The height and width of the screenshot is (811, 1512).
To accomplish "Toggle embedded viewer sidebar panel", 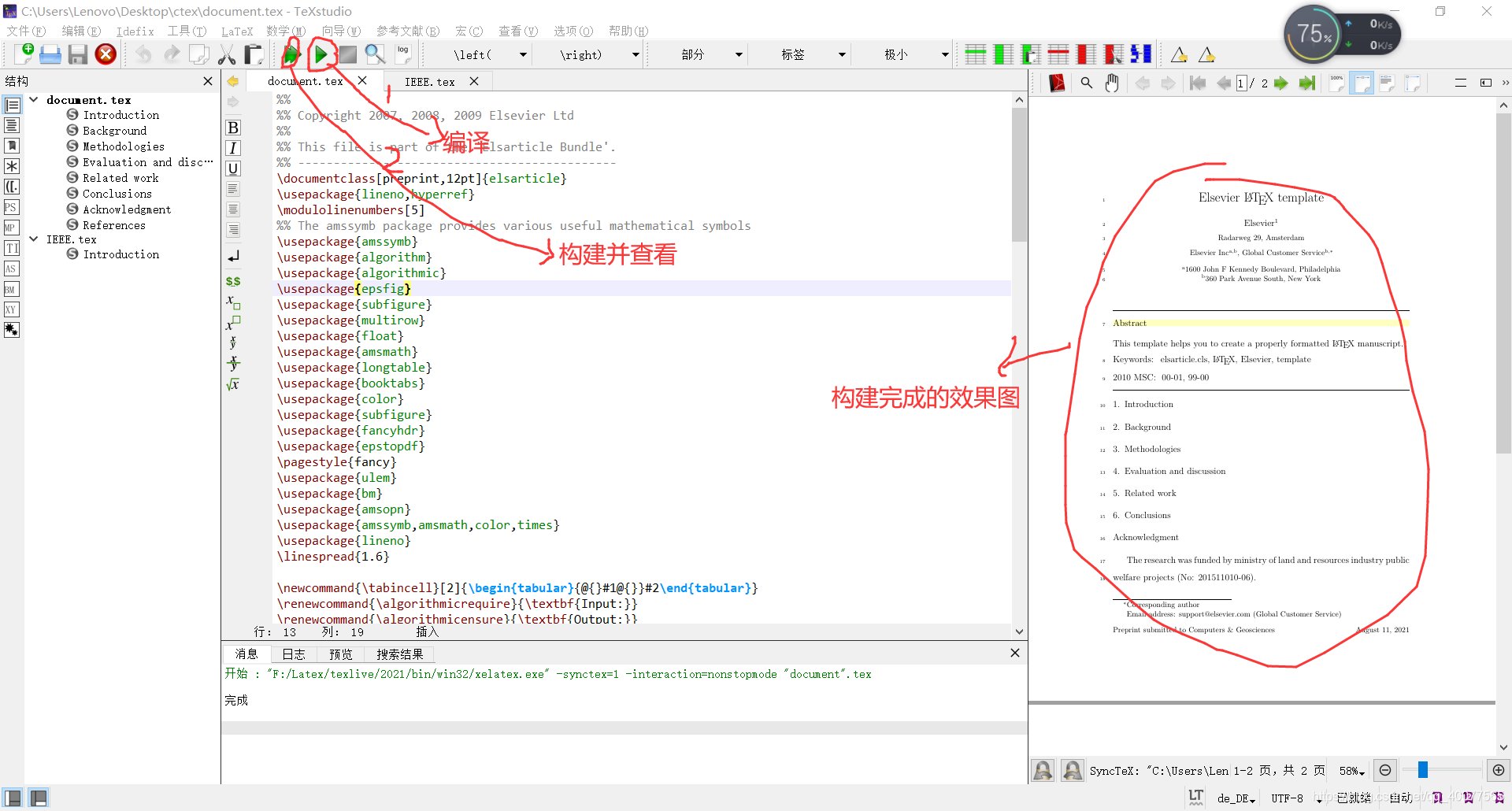I will click(x=1486, y=83).
